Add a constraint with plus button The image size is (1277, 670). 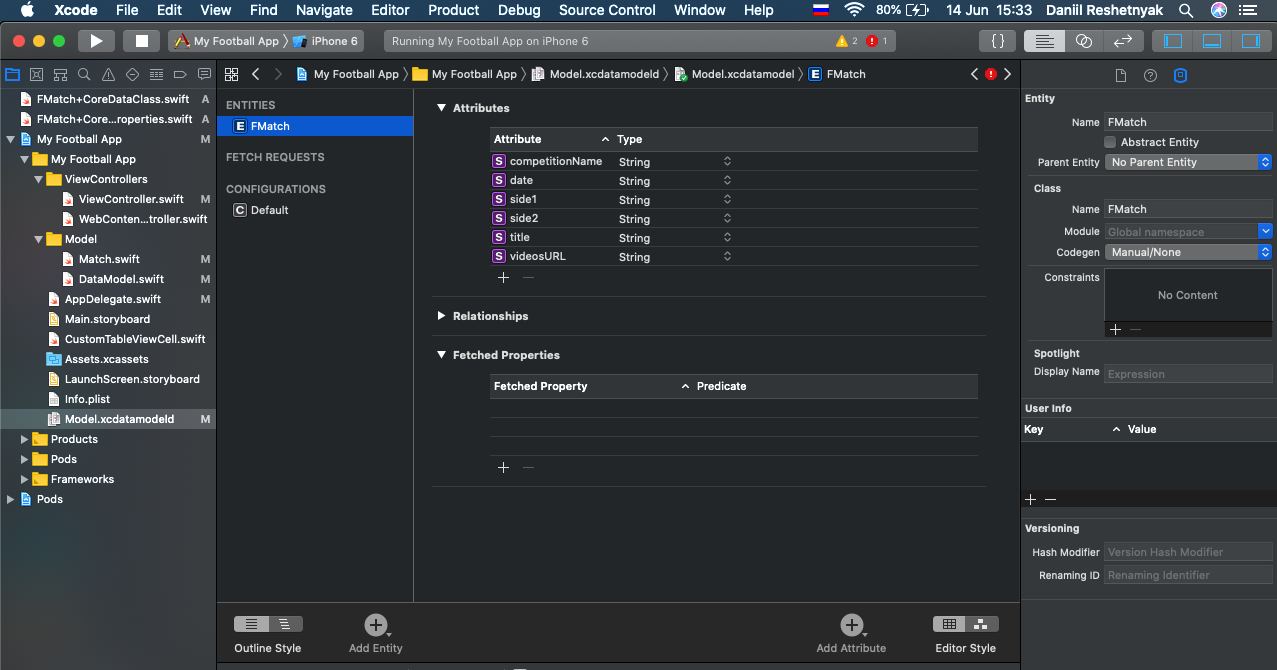coord(1116,329)
